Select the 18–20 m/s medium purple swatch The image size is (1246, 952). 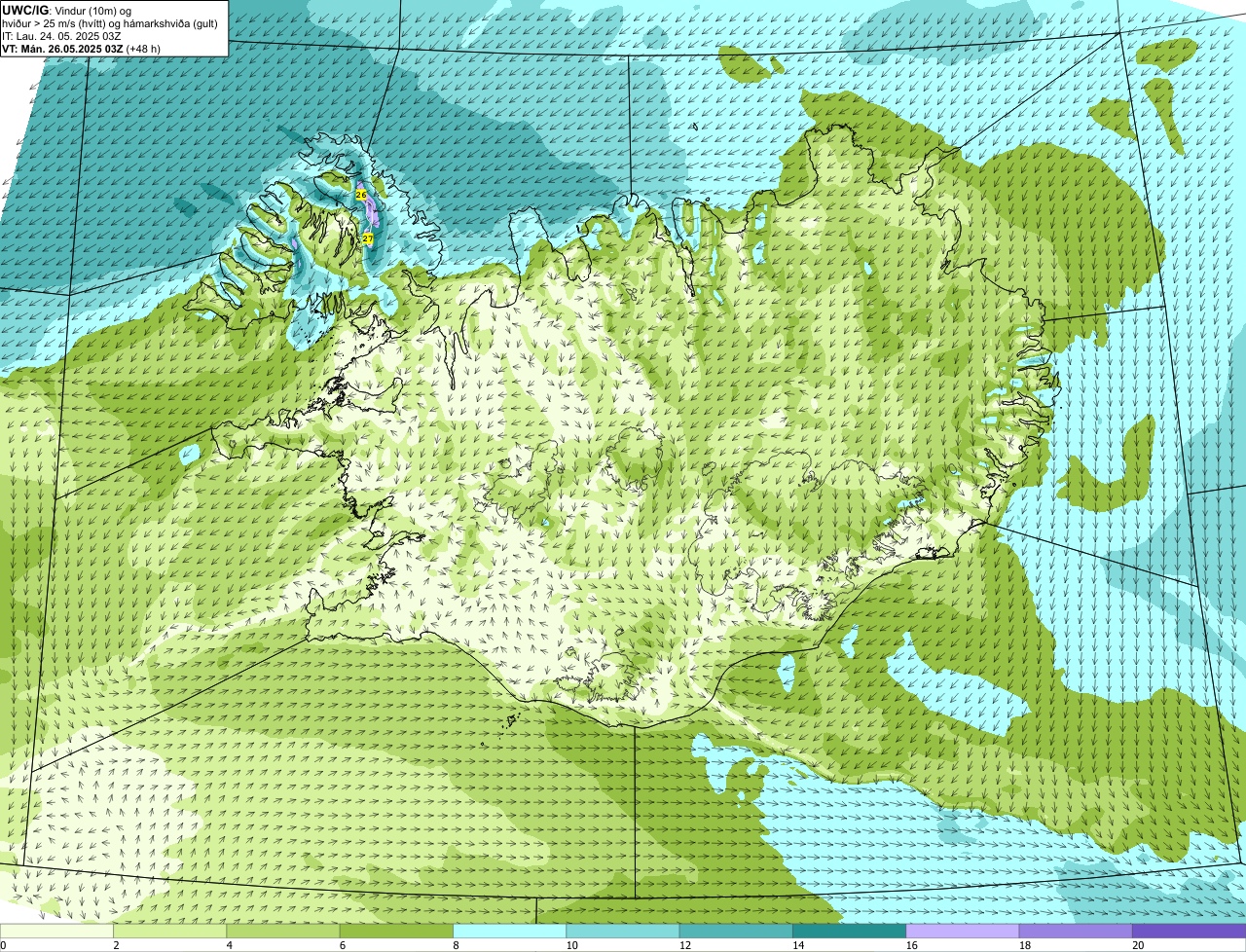pos(1076,931)
